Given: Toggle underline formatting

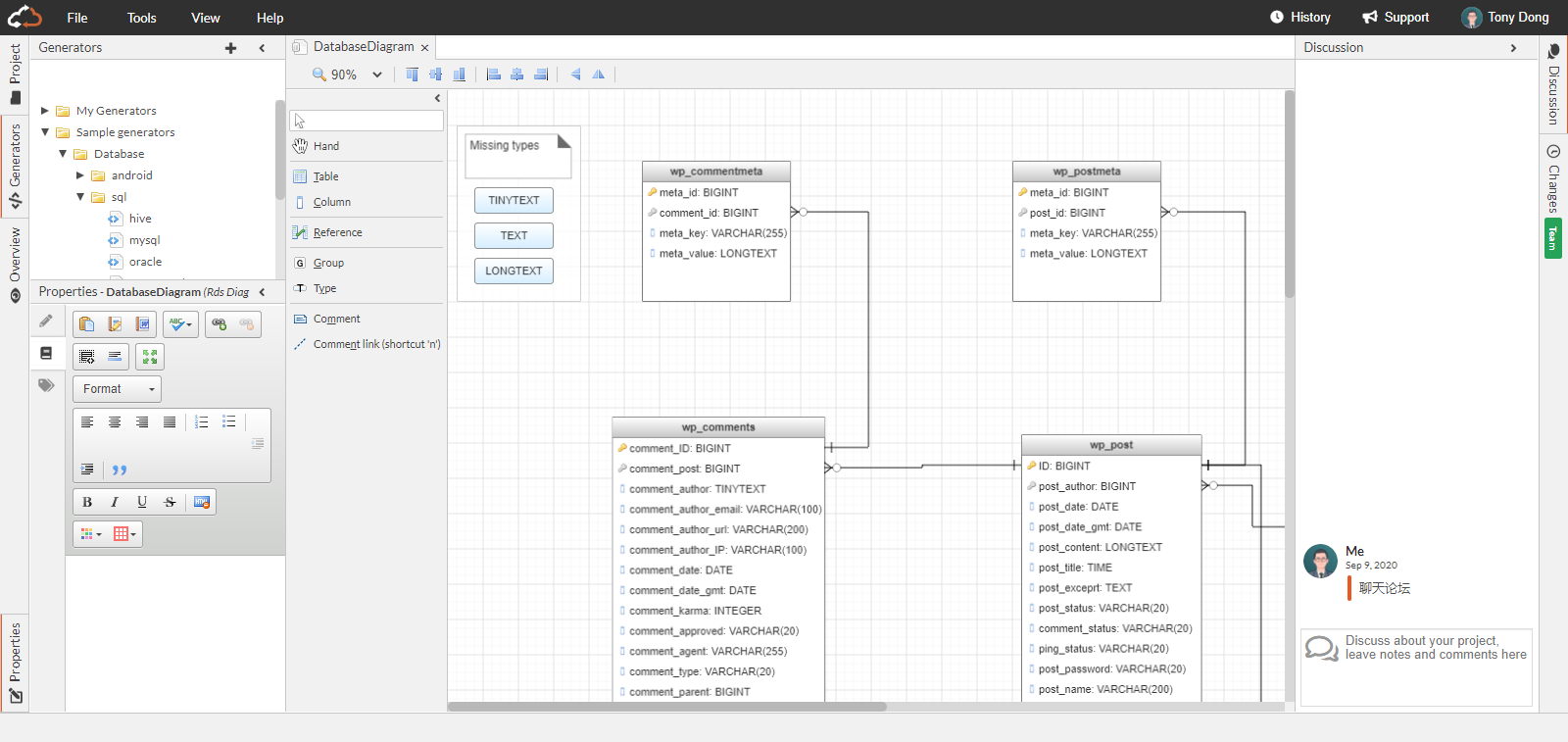Looking at the screenshot, I should point(142,502).
